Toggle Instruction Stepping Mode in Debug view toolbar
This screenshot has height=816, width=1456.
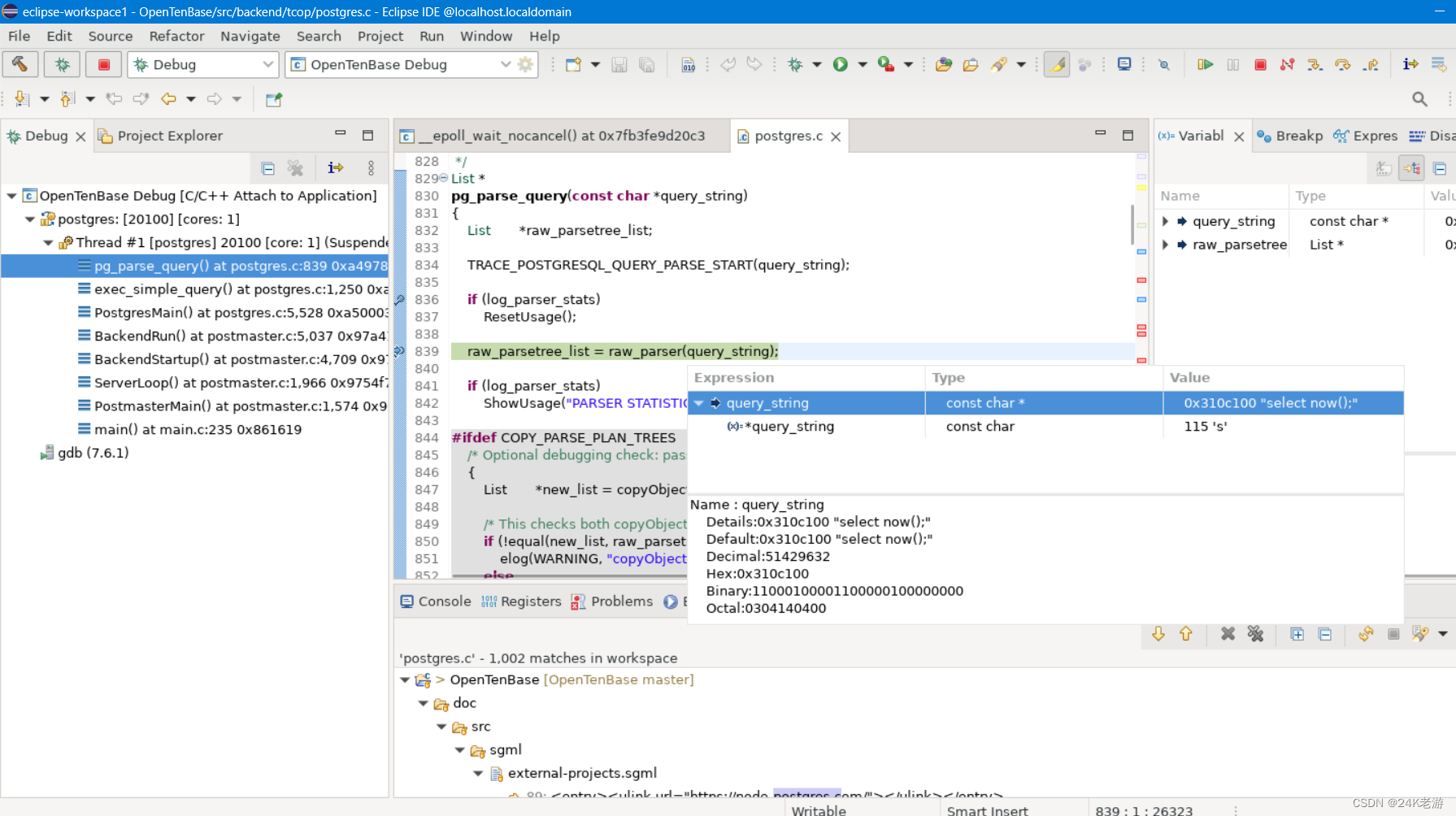tap(335, 168)
